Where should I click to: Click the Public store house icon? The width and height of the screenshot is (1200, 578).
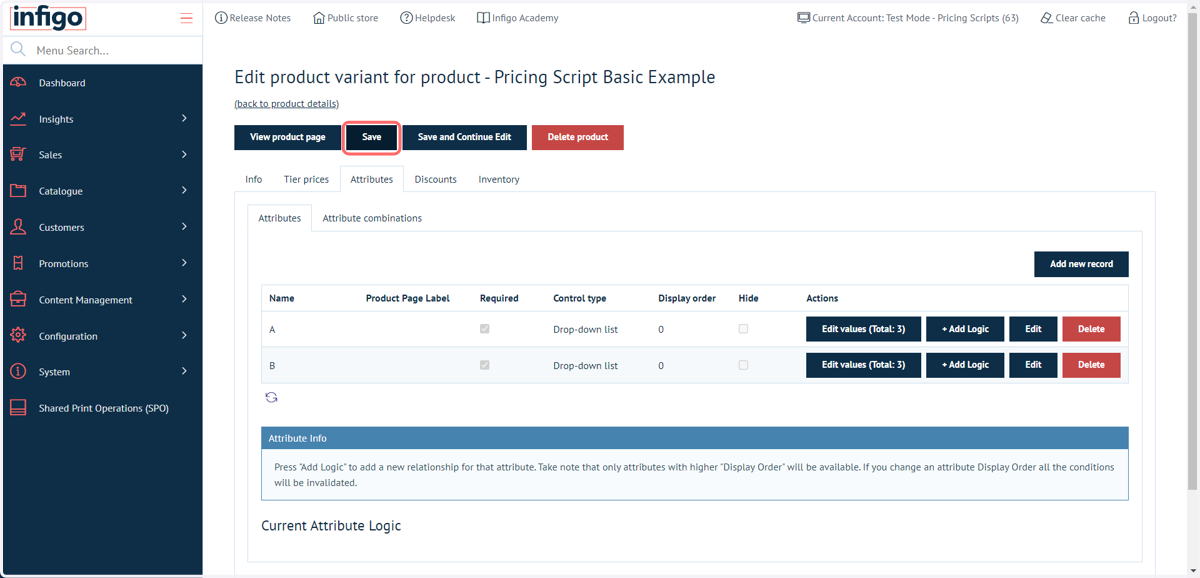pyautogui.click(x=319, y=18)
